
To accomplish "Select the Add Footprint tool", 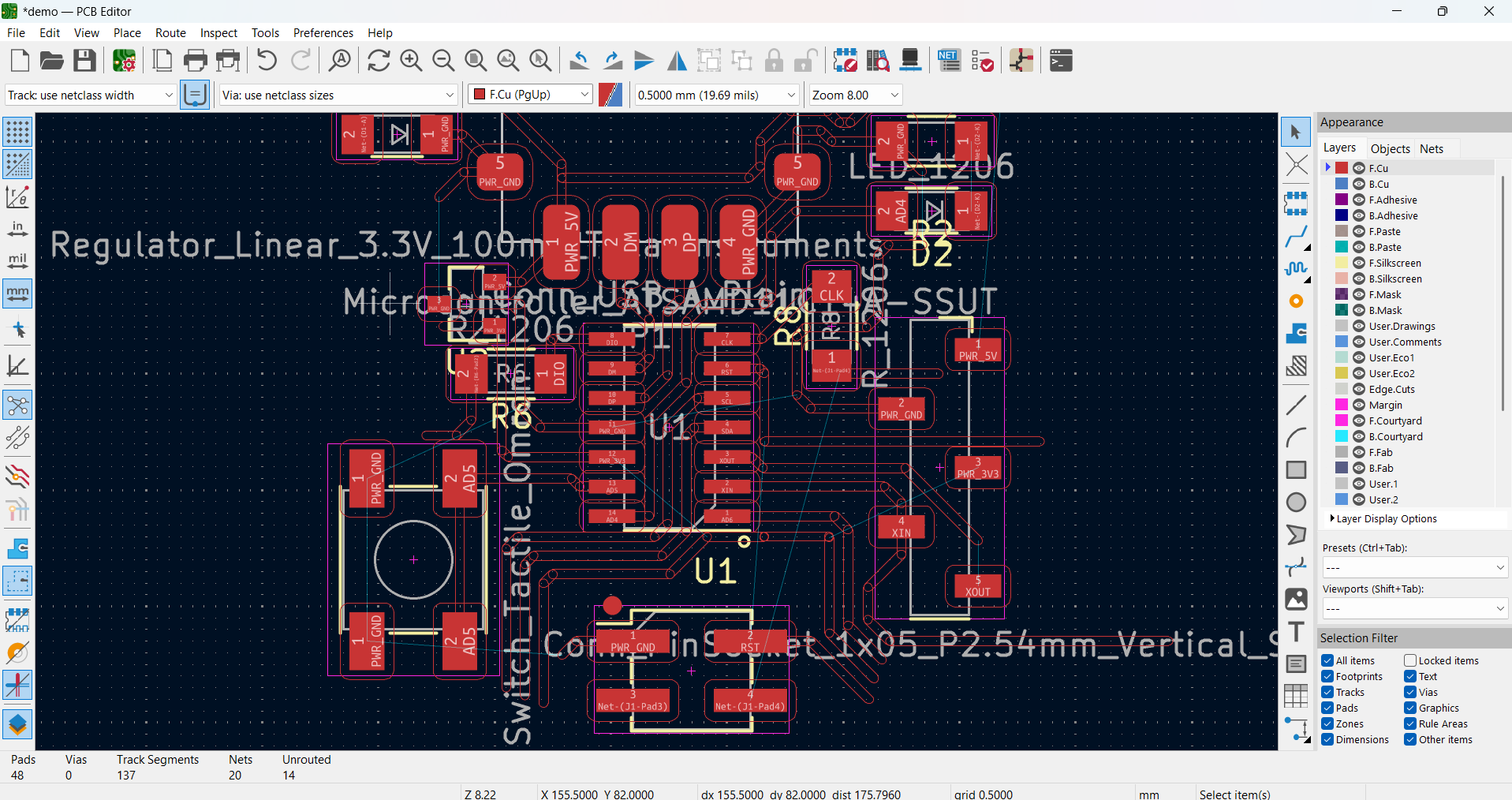I will click(1296, 204).
